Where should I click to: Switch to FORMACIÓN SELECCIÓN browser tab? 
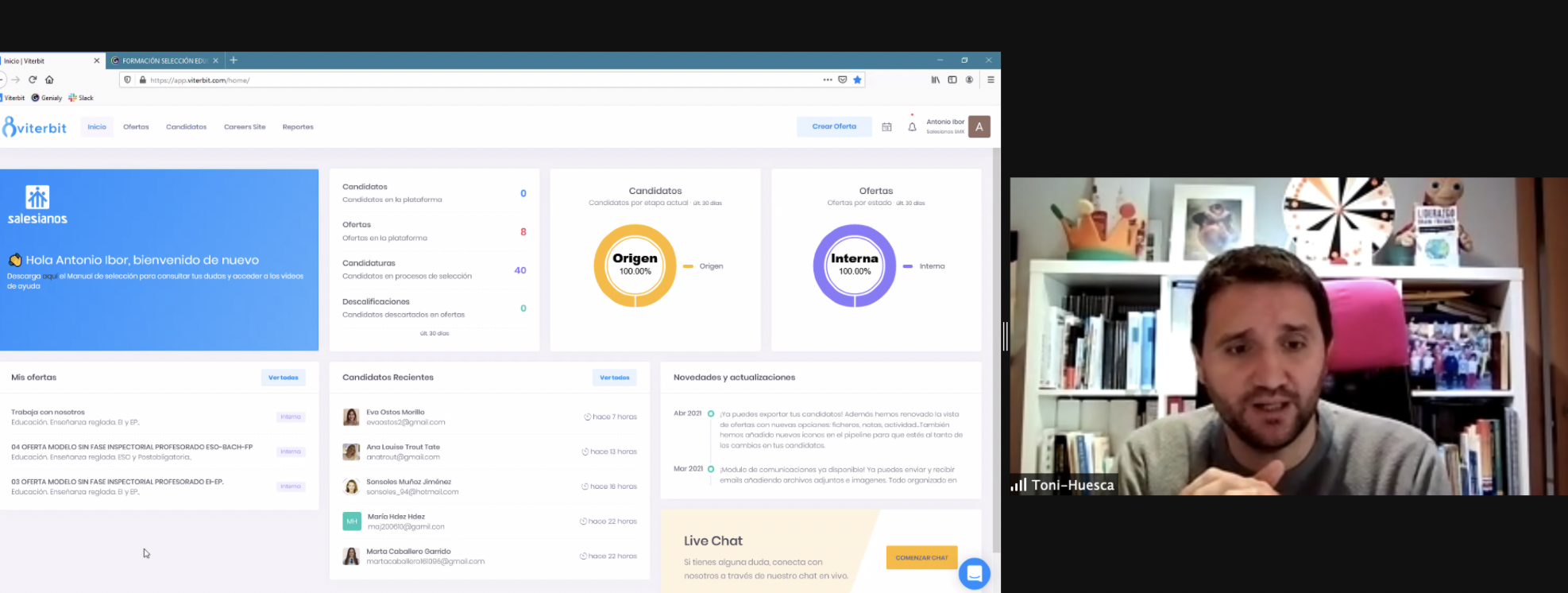point(164,60)
